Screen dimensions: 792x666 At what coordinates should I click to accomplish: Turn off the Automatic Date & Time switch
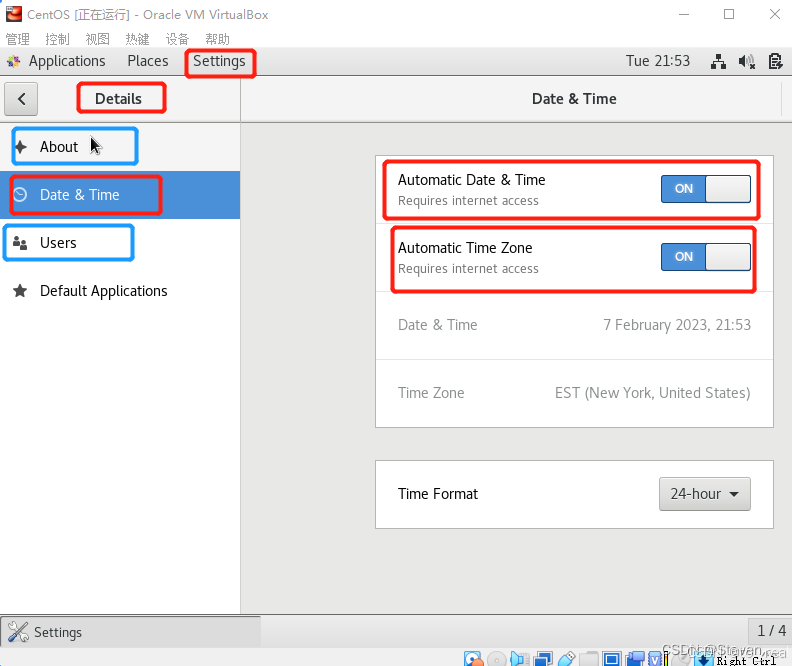point(706,189)
